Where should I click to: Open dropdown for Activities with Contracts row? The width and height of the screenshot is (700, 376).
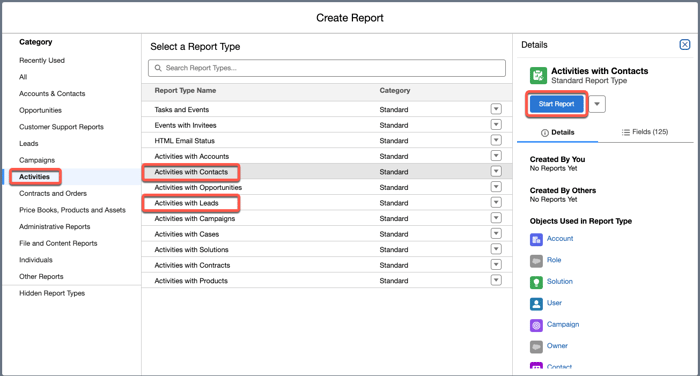[x=496, y=264]
